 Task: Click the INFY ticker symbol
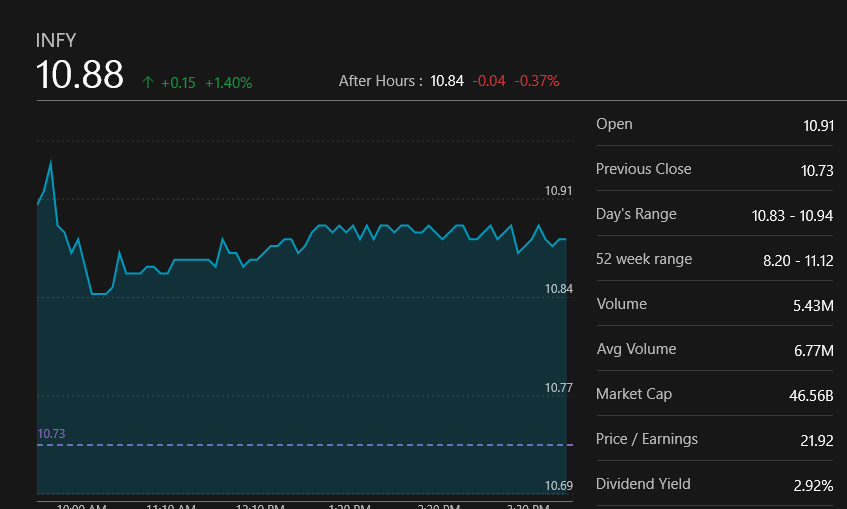56,40
